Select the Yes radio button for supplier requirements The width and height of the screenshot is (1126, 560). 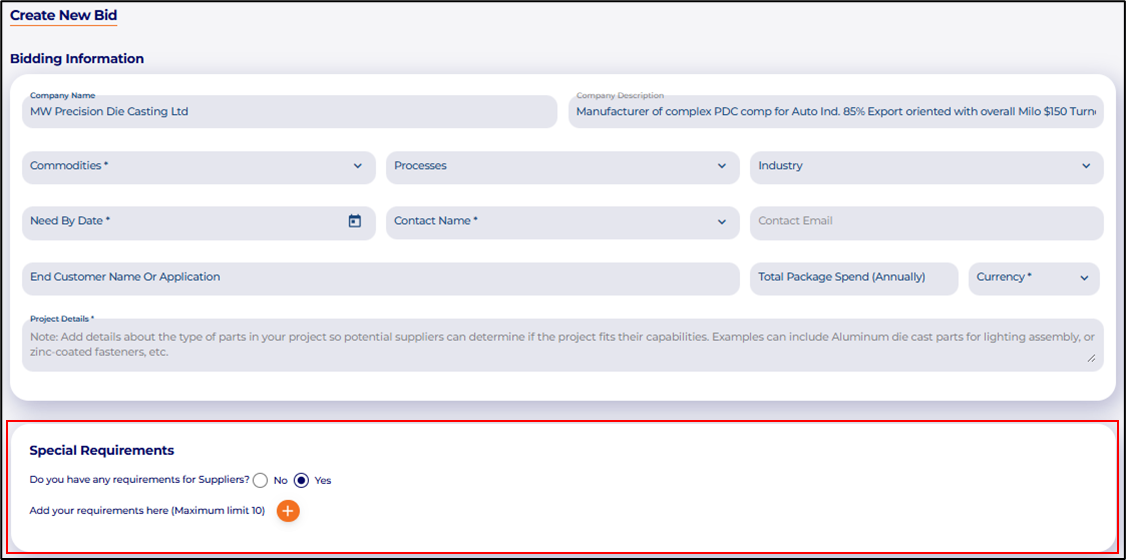pyautogui.click(x=301, y=480)
